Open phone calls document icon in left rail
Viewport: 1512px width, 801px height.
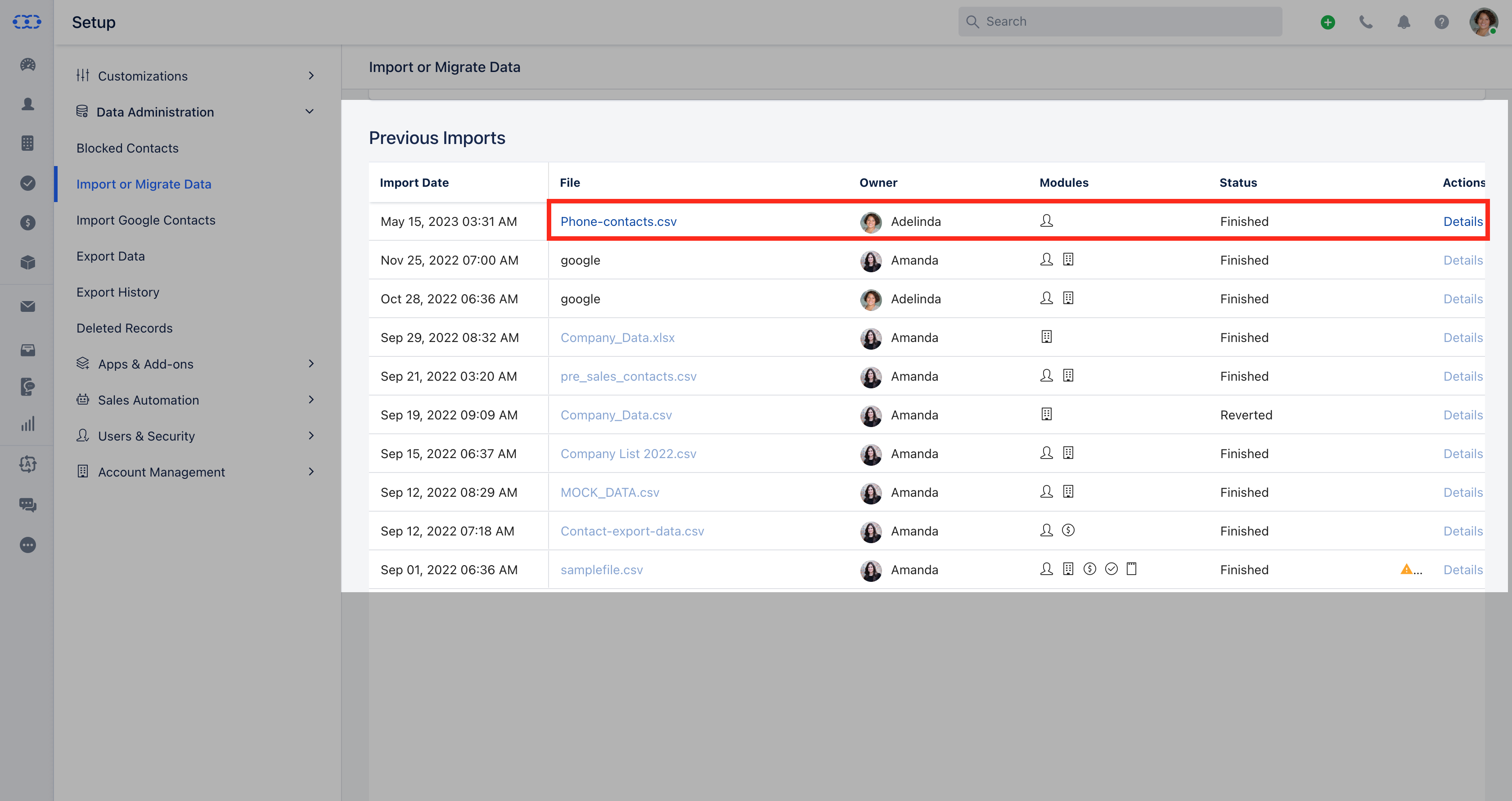click(27, 387)
